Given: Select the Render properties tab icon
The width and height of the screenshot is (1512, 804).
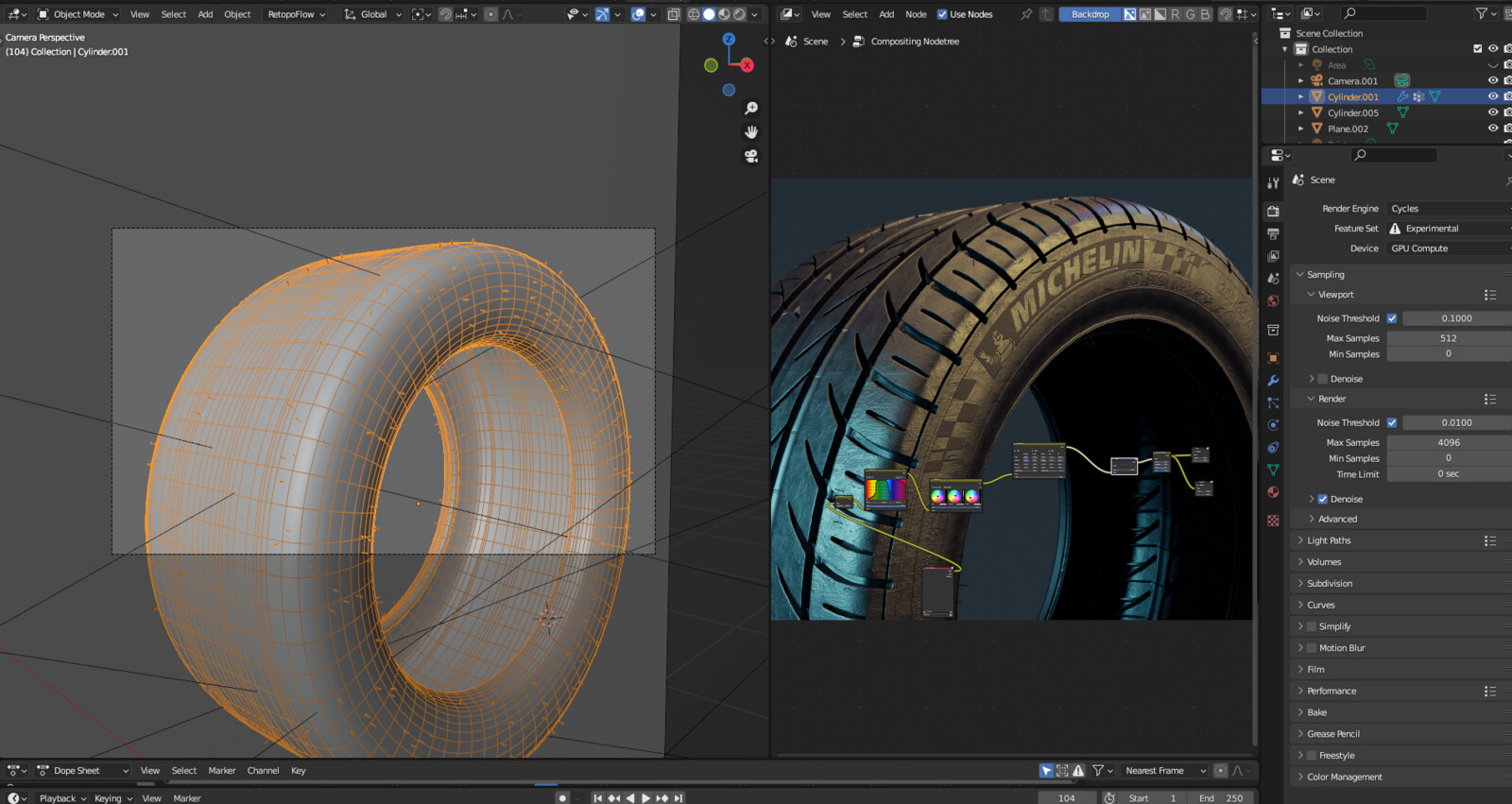Looking at the screenshot, I should 1273,211.
